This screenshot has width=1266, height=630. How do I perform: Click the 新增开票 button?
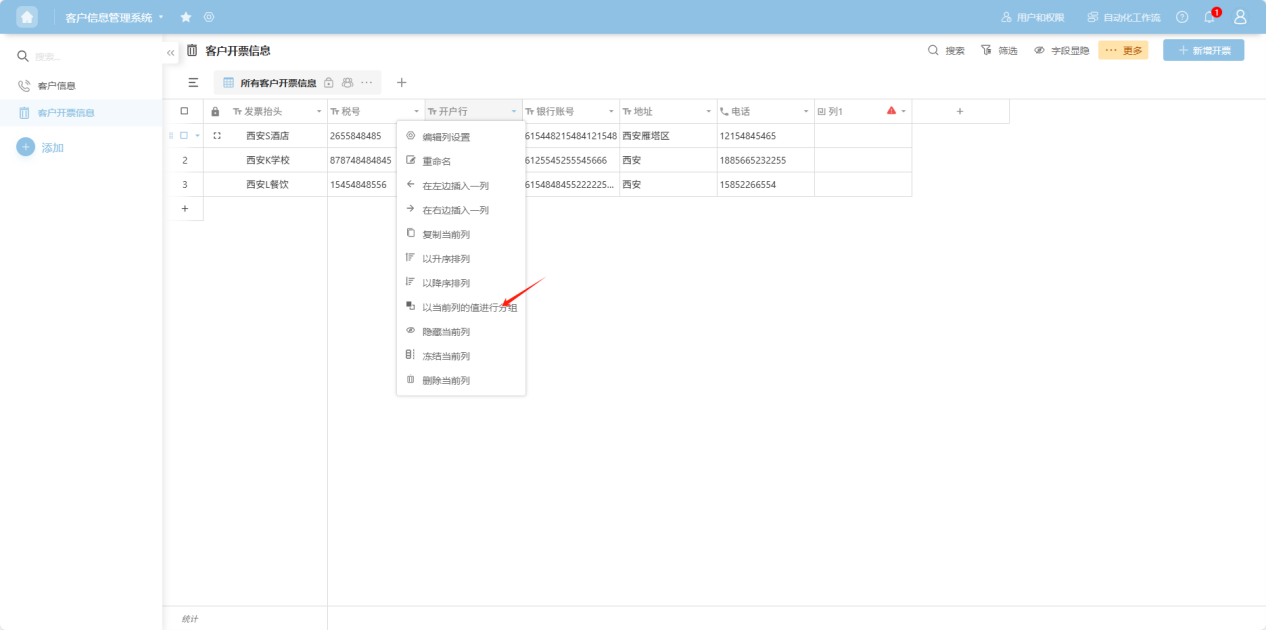(1203, 50)
